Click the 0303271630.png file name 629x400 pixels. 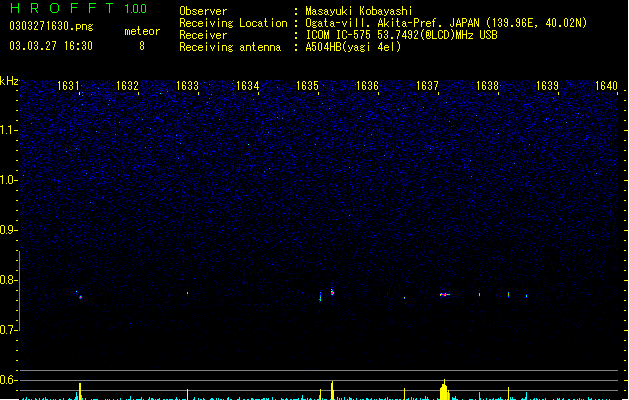tap(51, 26)
